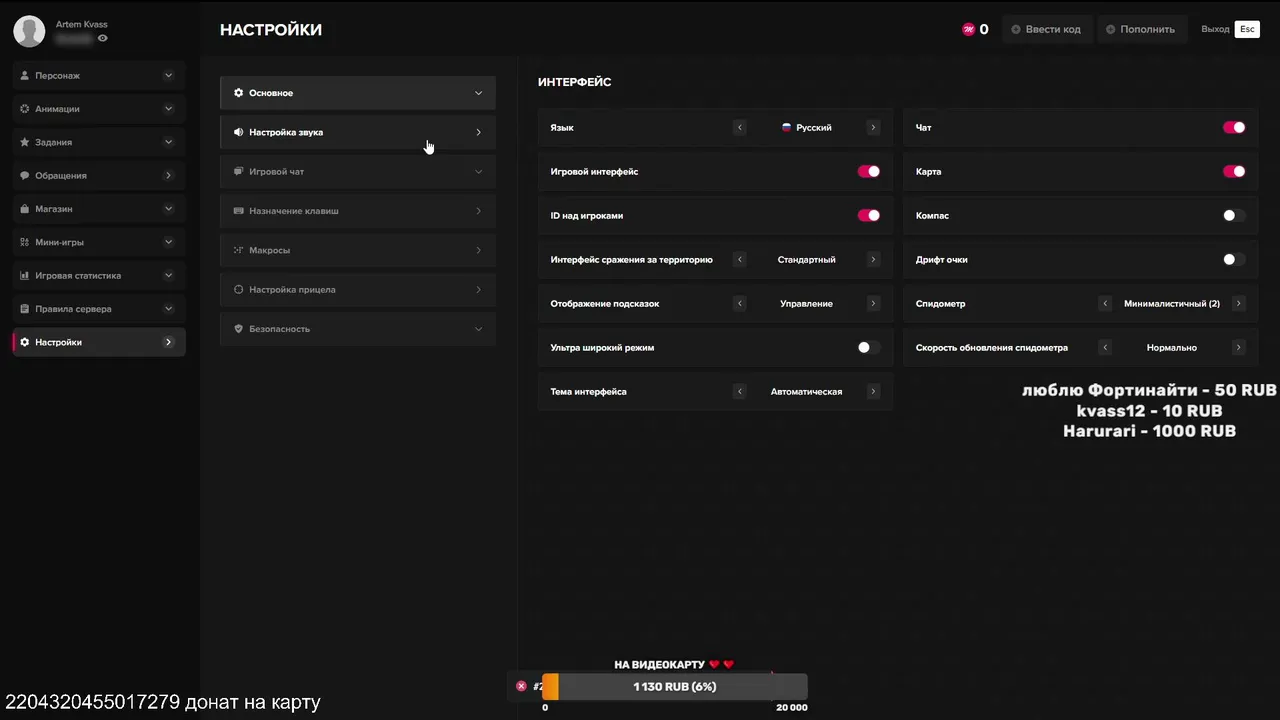Click the chat icon beside Игровой чат

coord(239,171)
